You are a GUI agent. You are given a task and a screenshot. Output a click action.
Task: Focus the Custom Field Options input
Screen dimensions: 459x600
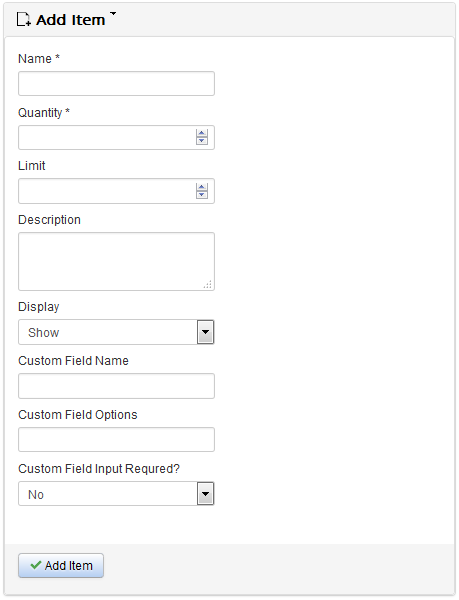point(116,440)
